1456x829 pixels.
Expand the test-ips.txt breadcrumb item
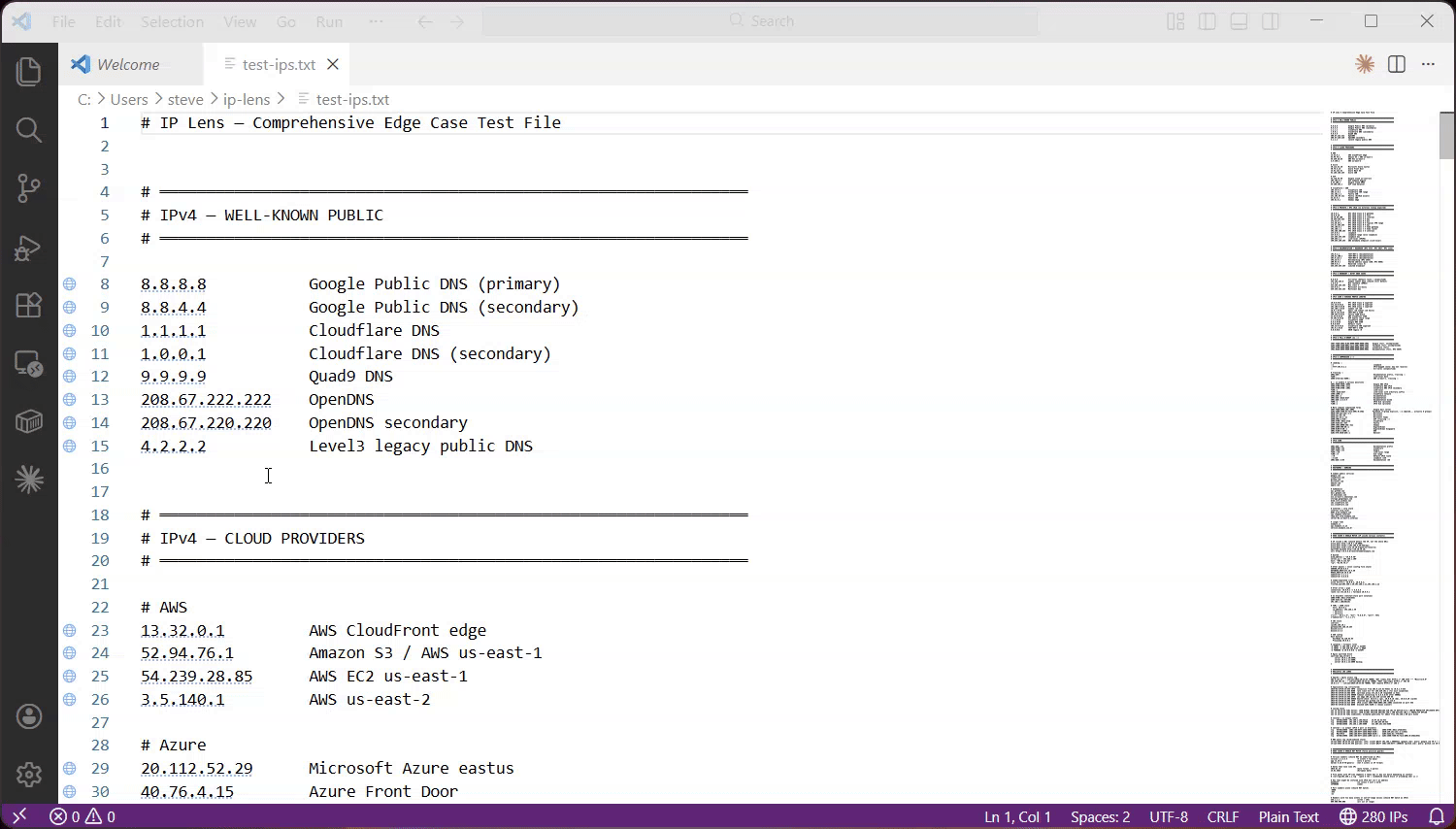click(x=344, y=99)
